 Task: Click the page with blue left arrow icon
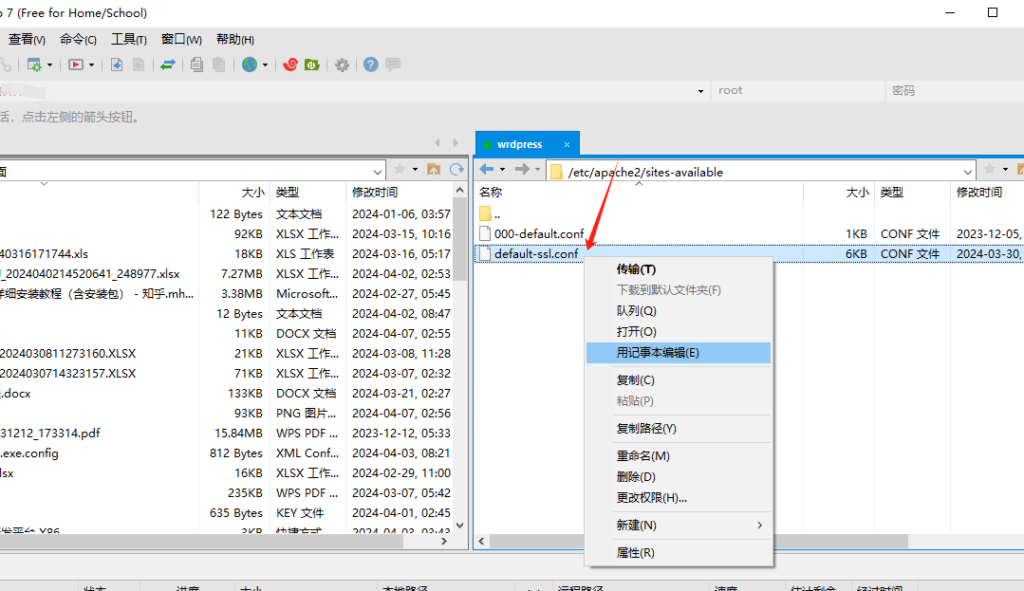(x=117, y=65)
